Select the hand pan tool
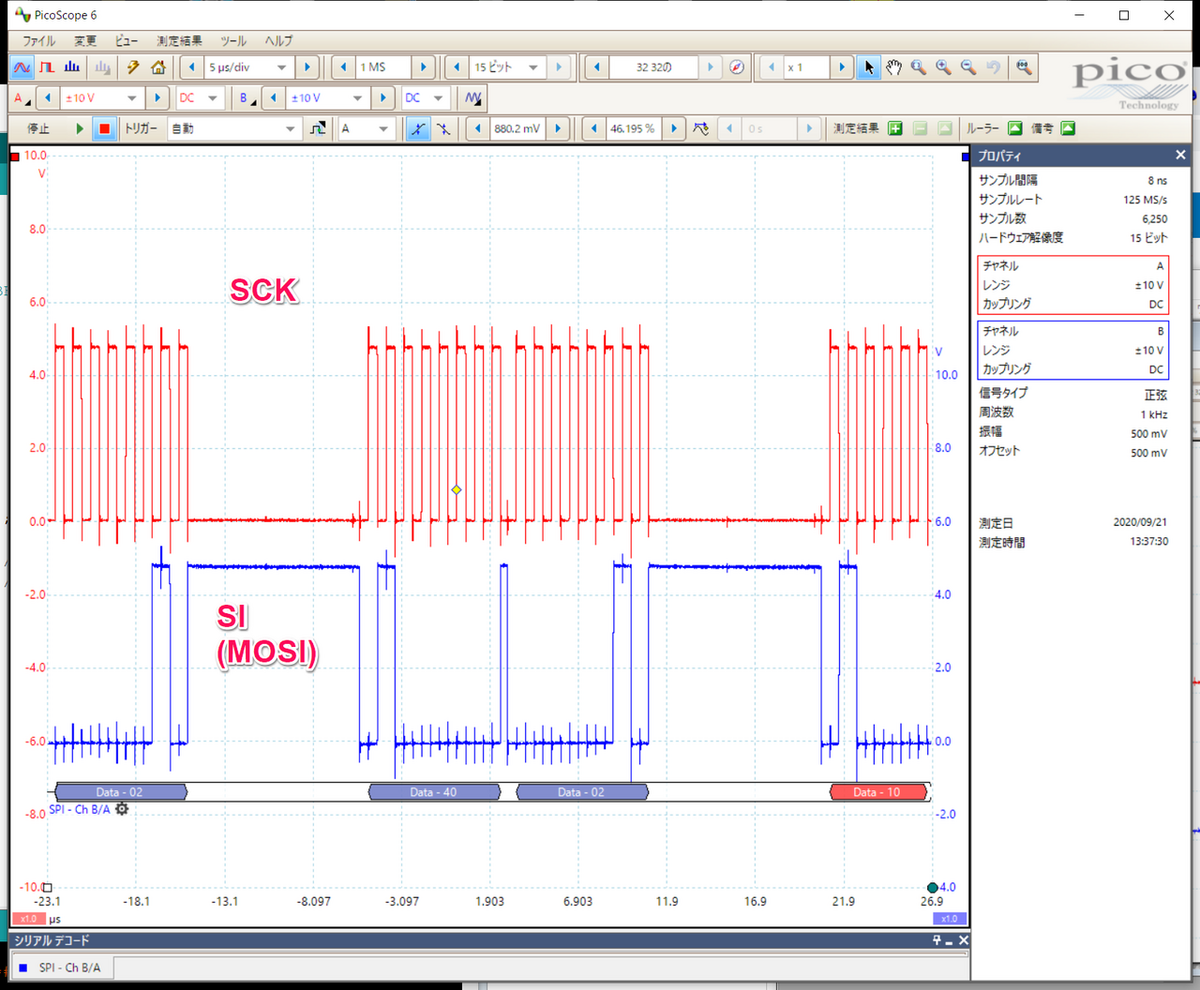 click(893, 67)
